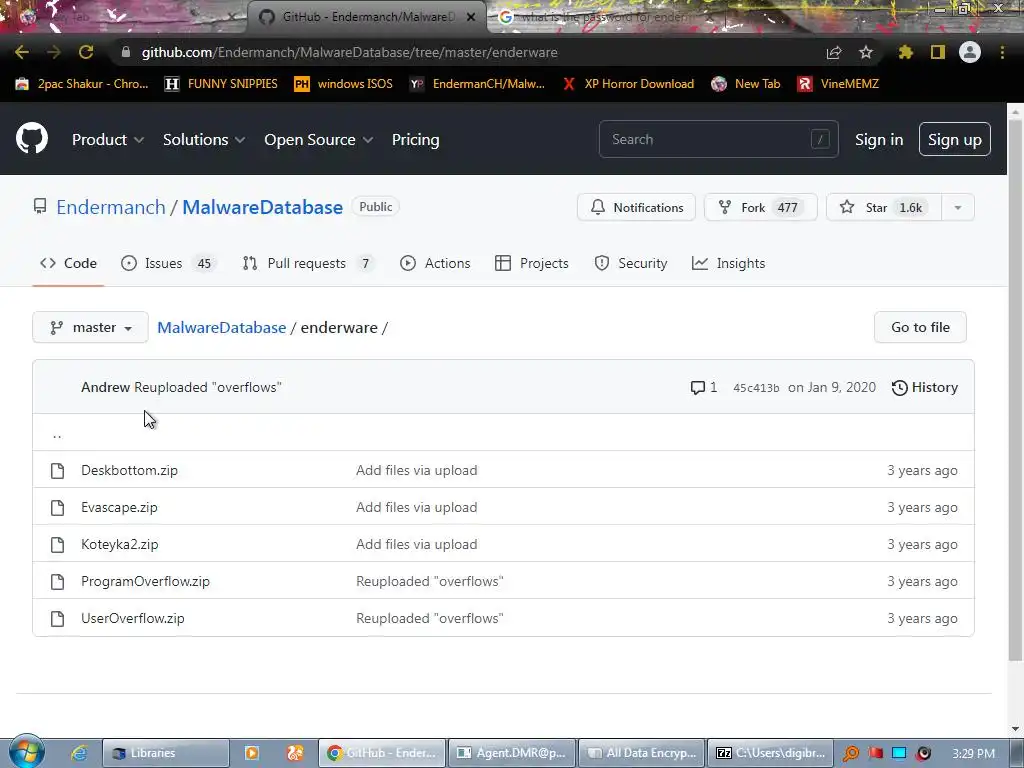The width and height of the screenshot is (1024, 768).
Task: Expand the Open Source menu
Action: 319,140
